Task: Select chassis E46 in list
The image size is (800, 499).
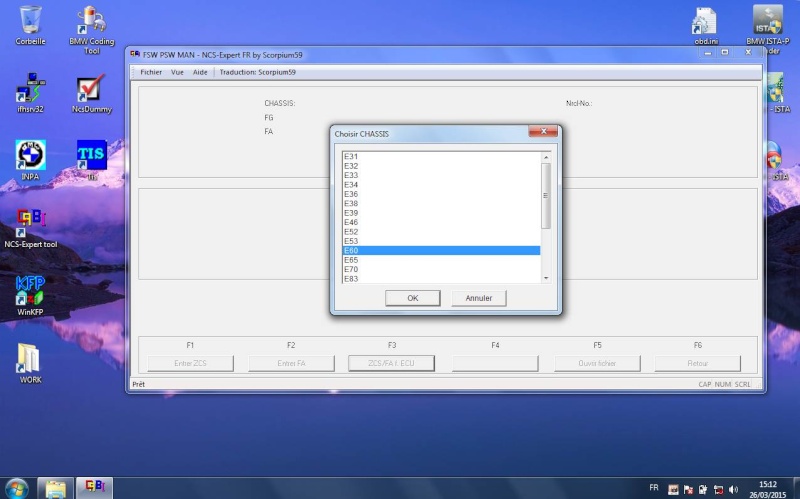Action: click(x=441, y=222)
